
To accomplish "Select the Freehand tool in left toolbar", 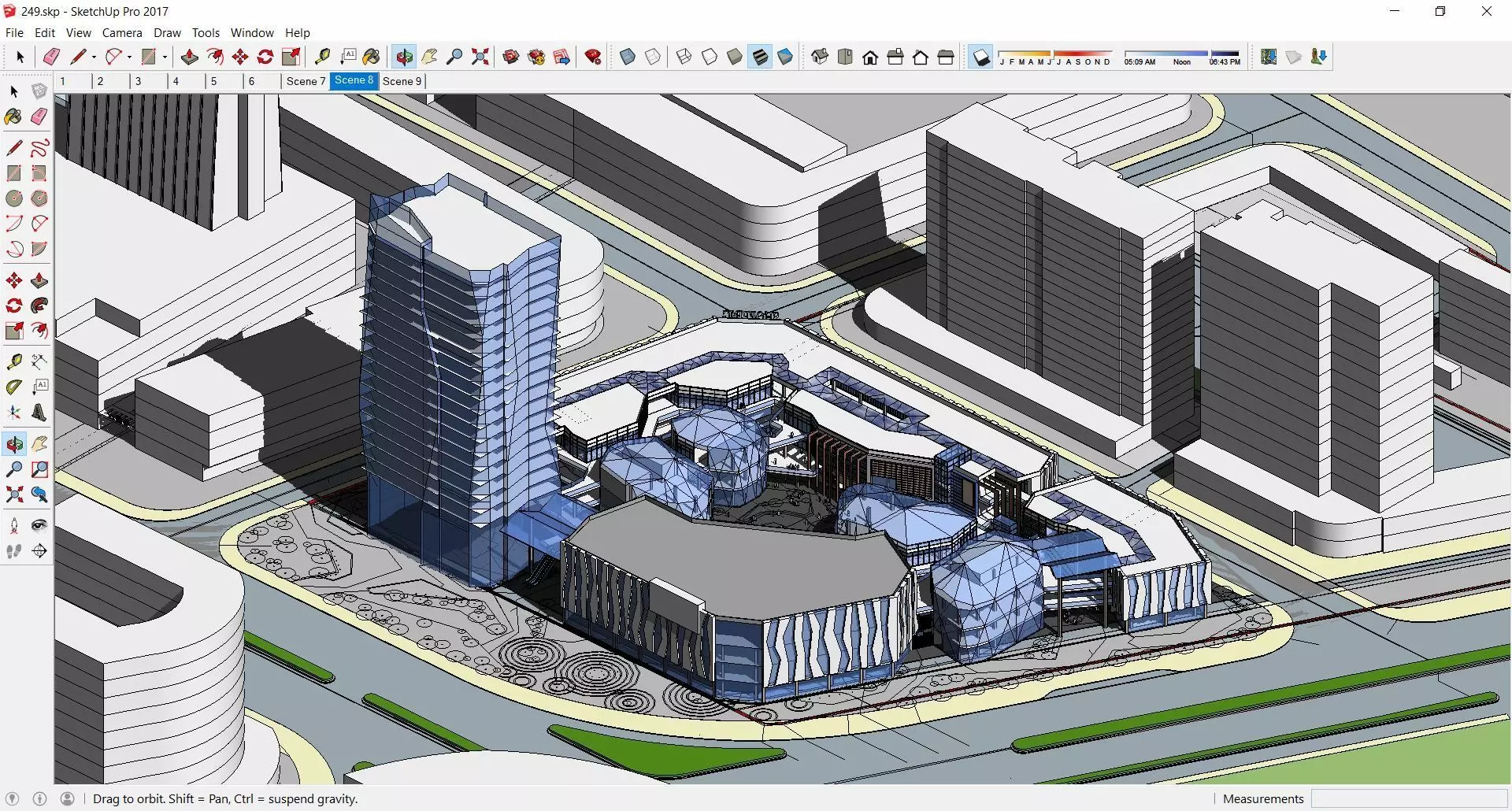I will coord(39,148).
